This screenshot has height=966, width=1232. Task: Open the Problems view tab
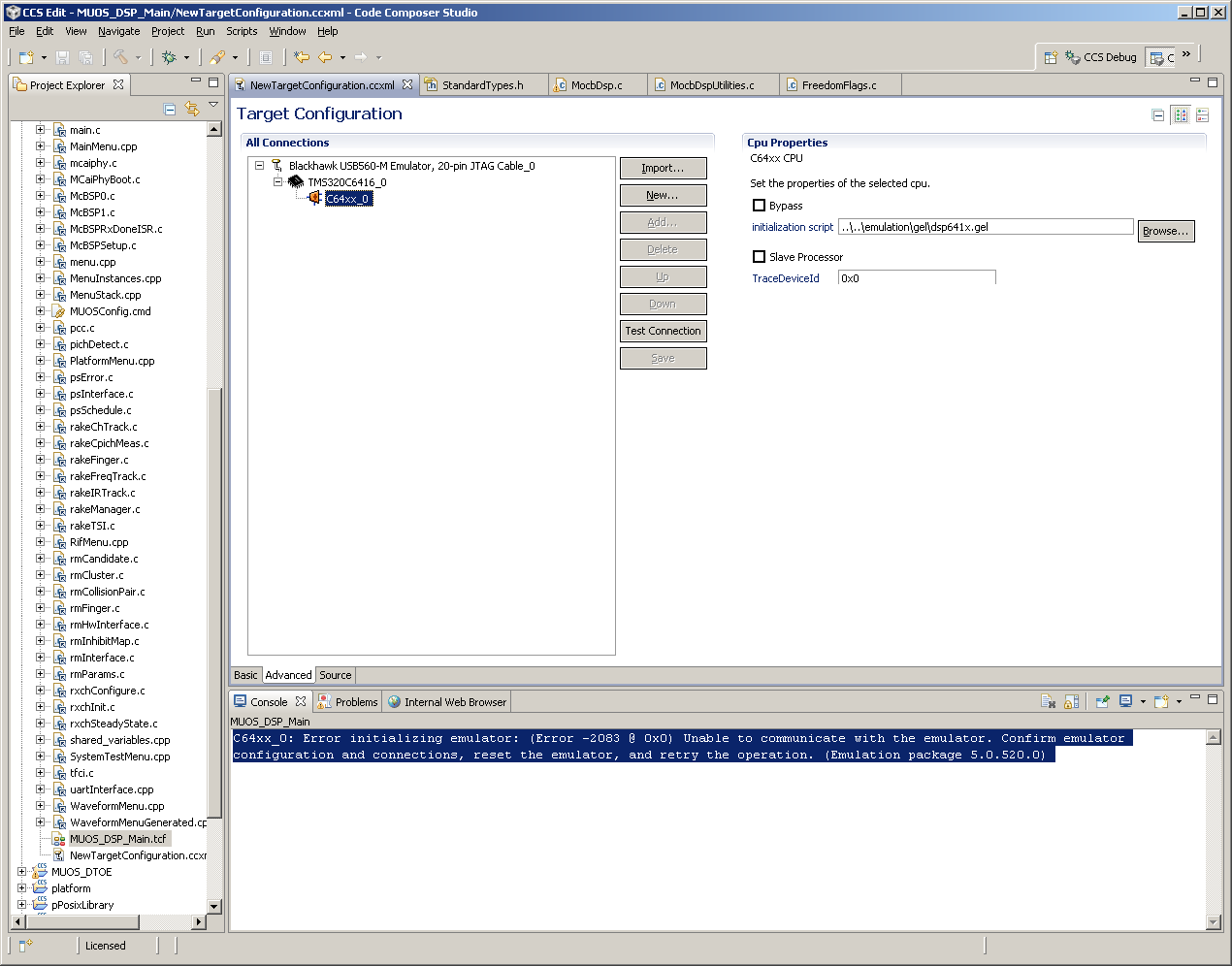point(348,702)
